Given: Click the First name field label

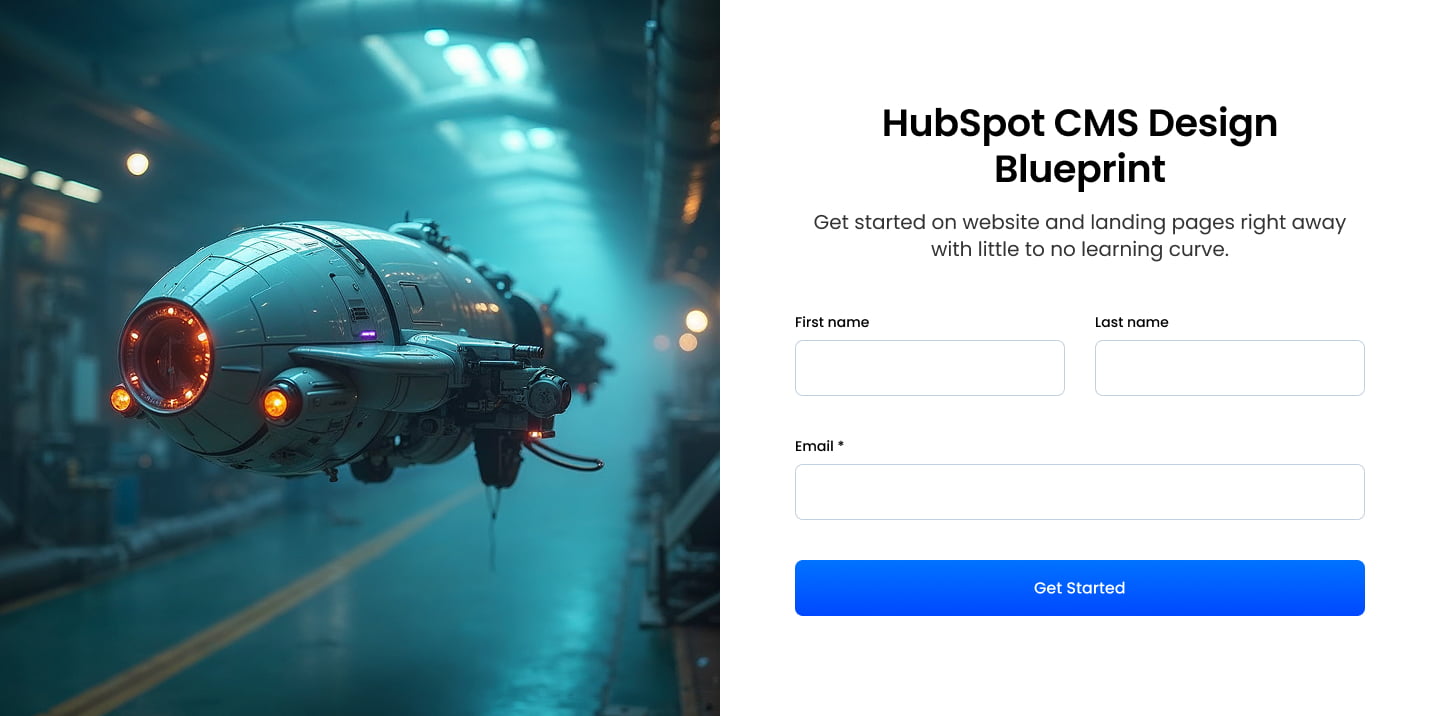Looking at the screenshot, I should (x=832, y=322).
